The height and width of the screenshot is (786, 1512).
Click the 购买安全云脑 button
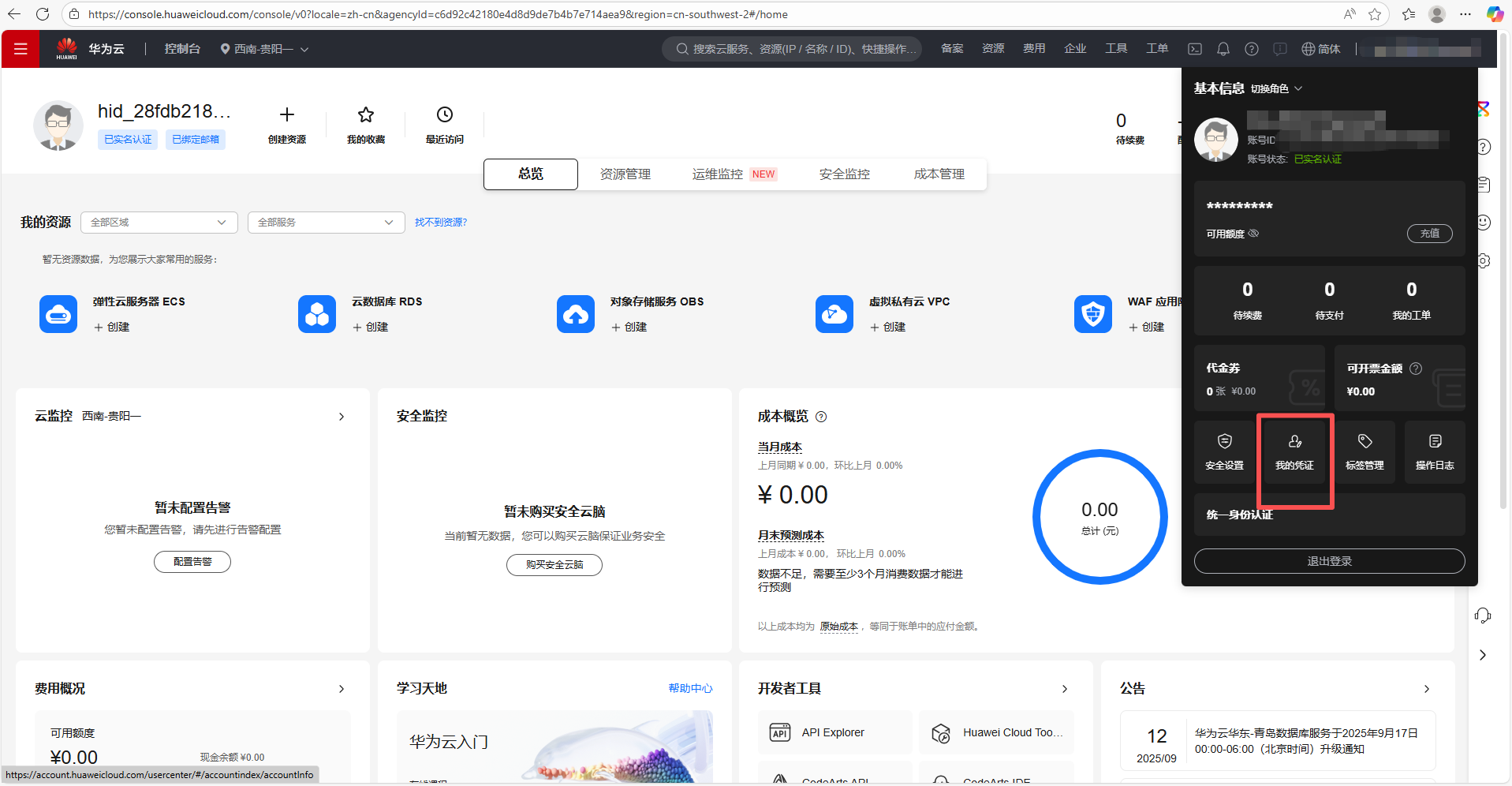(554, 565)
